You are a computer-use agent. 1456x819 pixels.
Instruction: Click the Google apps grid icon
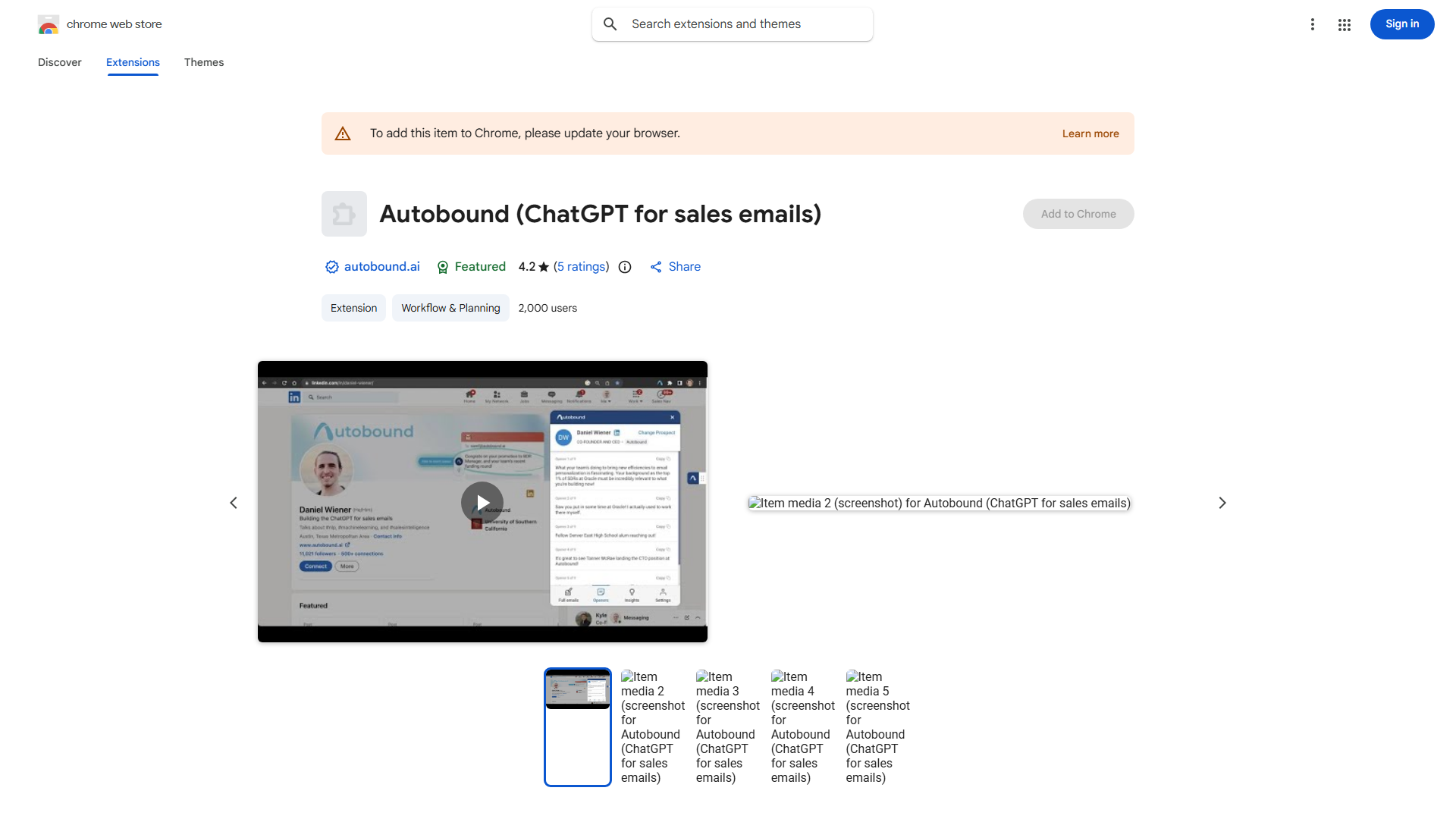click(1344, 24)
